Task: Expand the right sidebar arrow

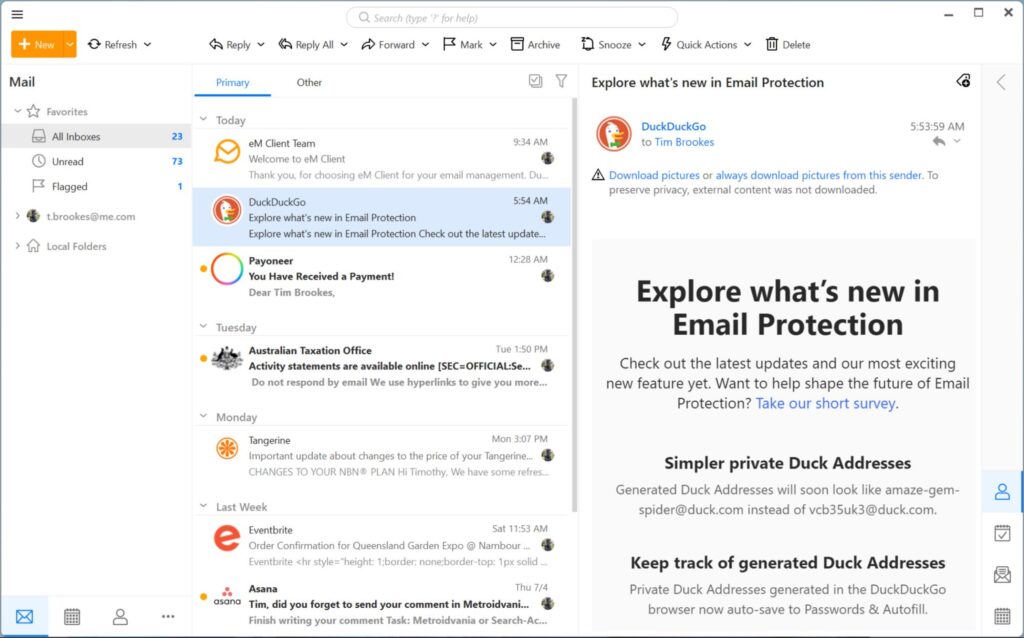Action: (1001, 82)
